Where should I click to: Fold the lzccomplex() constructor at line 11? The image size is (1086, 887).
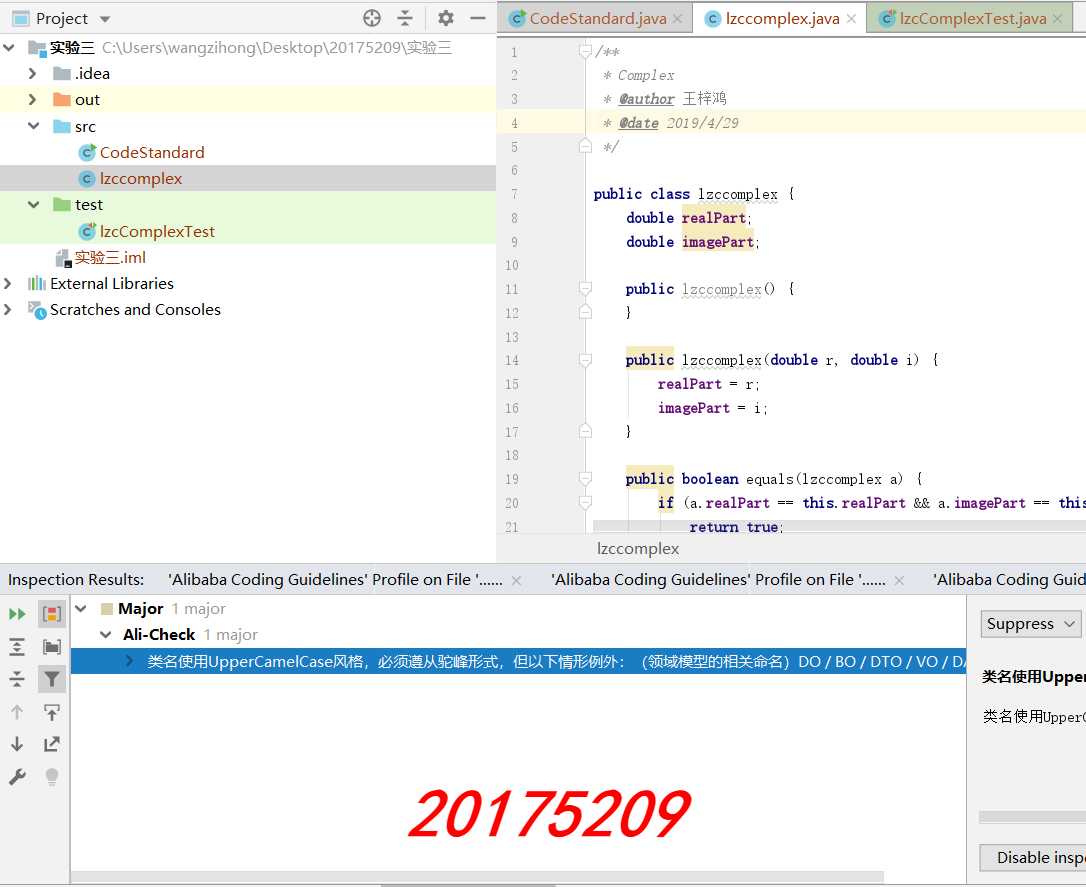tap(585, 289)
